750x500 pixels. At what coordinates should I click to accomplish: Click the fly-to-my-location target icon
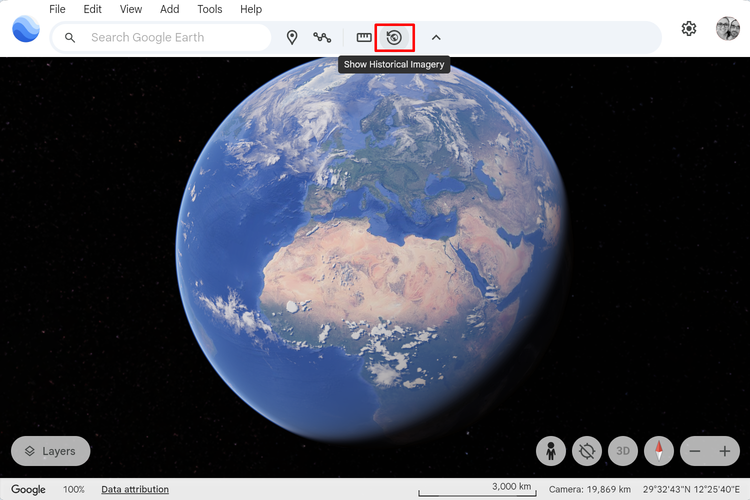click(x=587, y=451)
